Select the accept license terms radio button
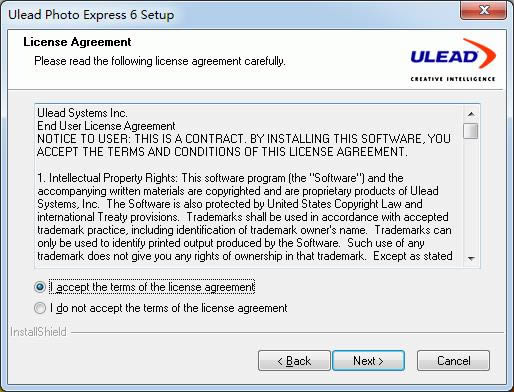The image size is (514, 392). 40,287
